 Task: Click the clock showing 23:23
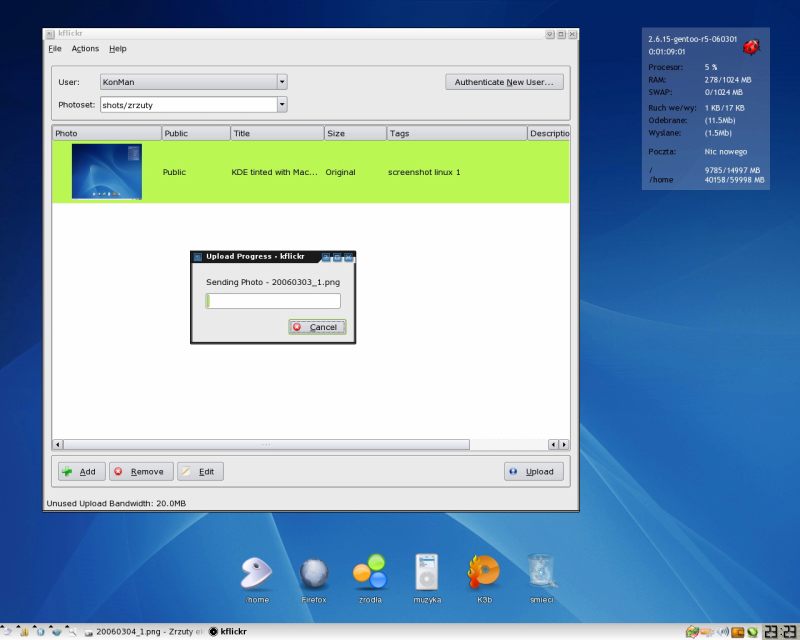pos(780,631)
